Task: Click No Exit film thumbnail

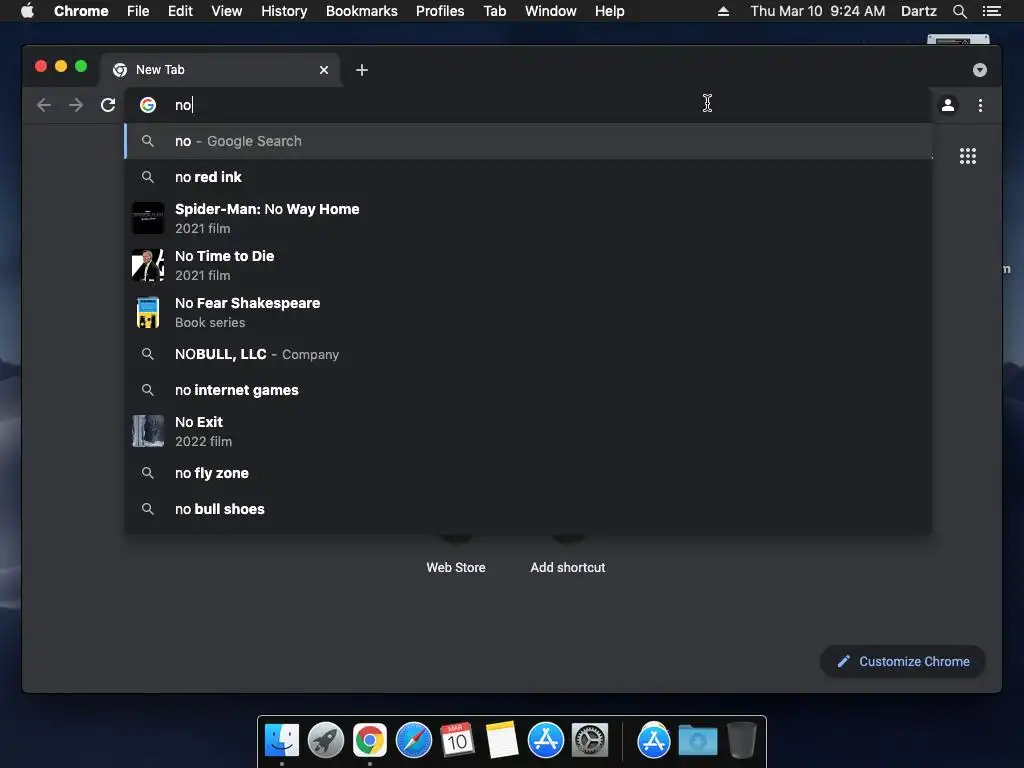Action: 148,431
